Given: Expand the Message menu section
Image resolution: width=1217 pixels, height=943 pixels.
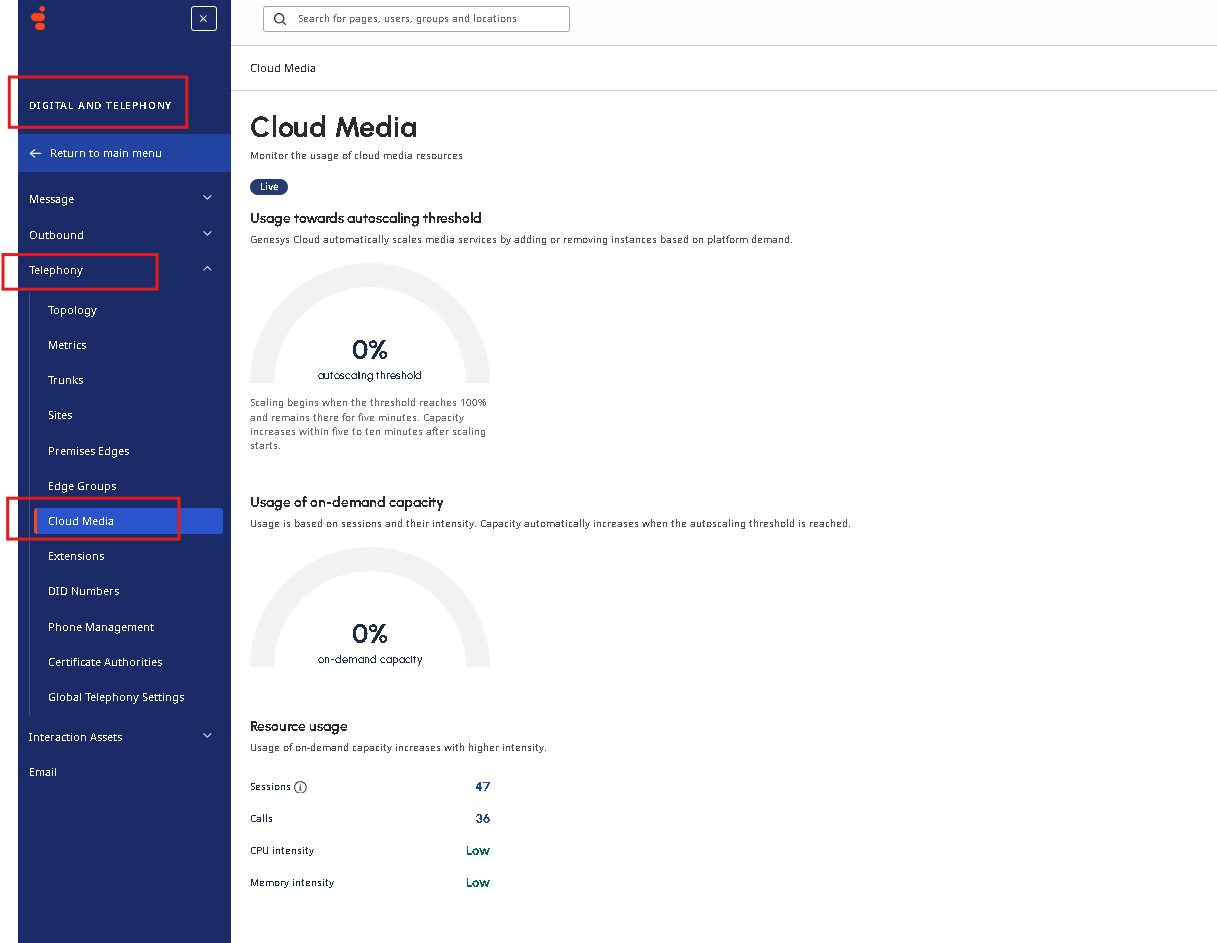Looking at the screenshot, I should click(207, 198).
